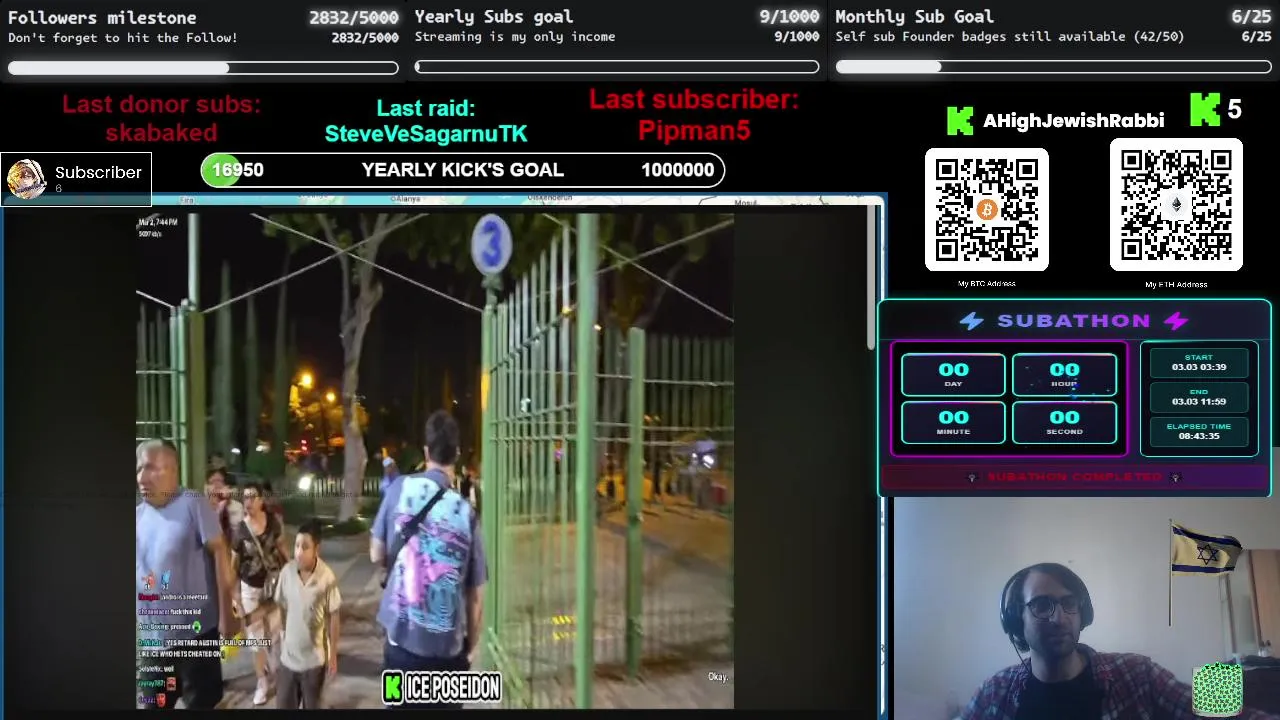1280x720 pixels.
Task: Click the ELAPSED TIME 08:43:35 value
Action: pyautogui.click(x=1199, y=436)
